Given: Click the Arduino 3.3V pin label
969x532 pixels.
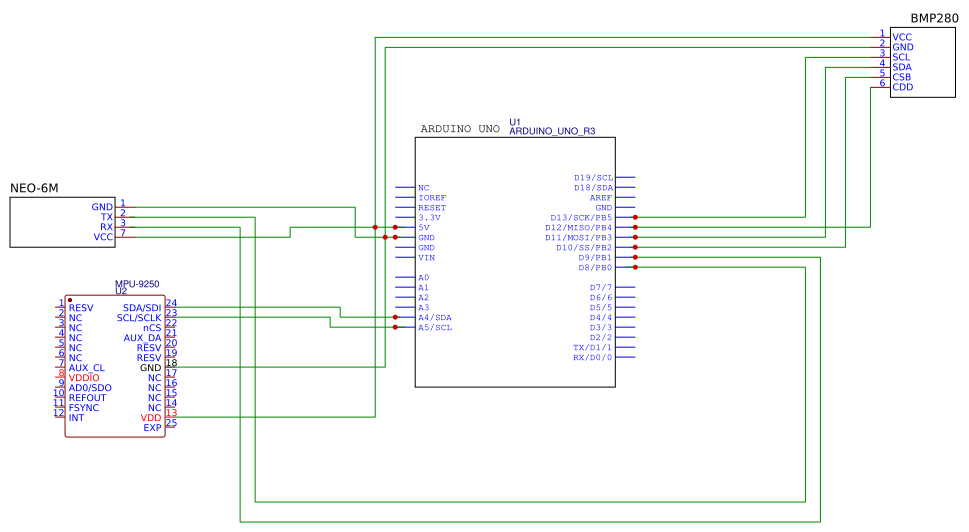Looking at the screenshot, I should coord(429,217).
